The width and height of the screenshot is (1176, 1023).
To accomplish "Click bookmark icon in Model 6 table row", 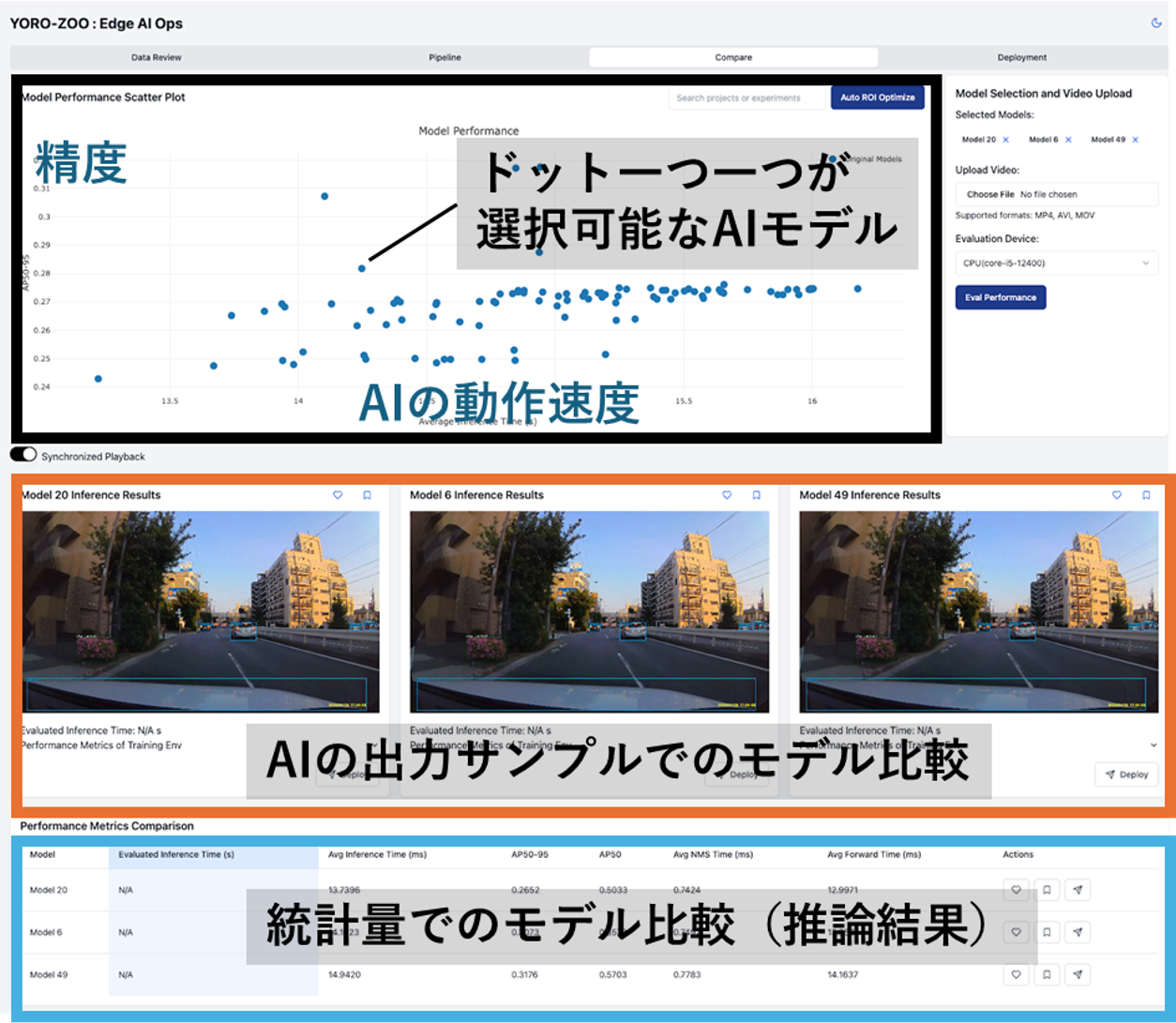I will point(1047,932).
